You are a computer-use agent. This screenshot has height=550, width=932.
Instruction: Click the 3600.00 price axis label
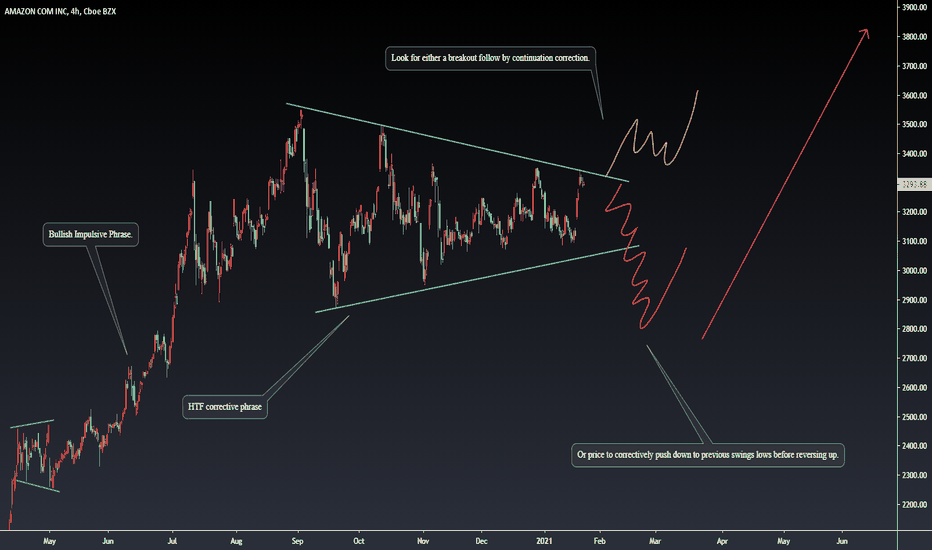[915, 95]
